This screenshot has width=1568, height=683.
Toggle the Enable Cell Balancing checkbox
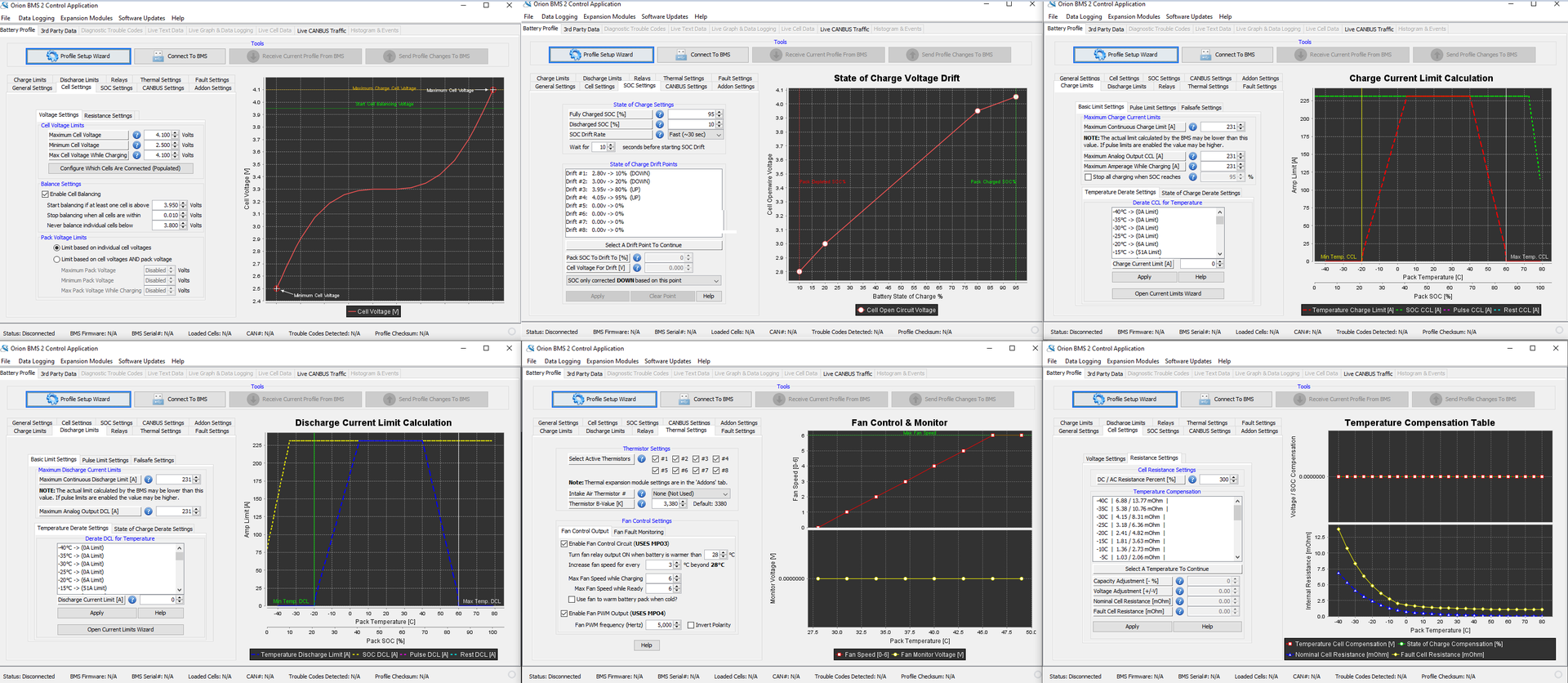pyautogui.click(x=45, y=194)
